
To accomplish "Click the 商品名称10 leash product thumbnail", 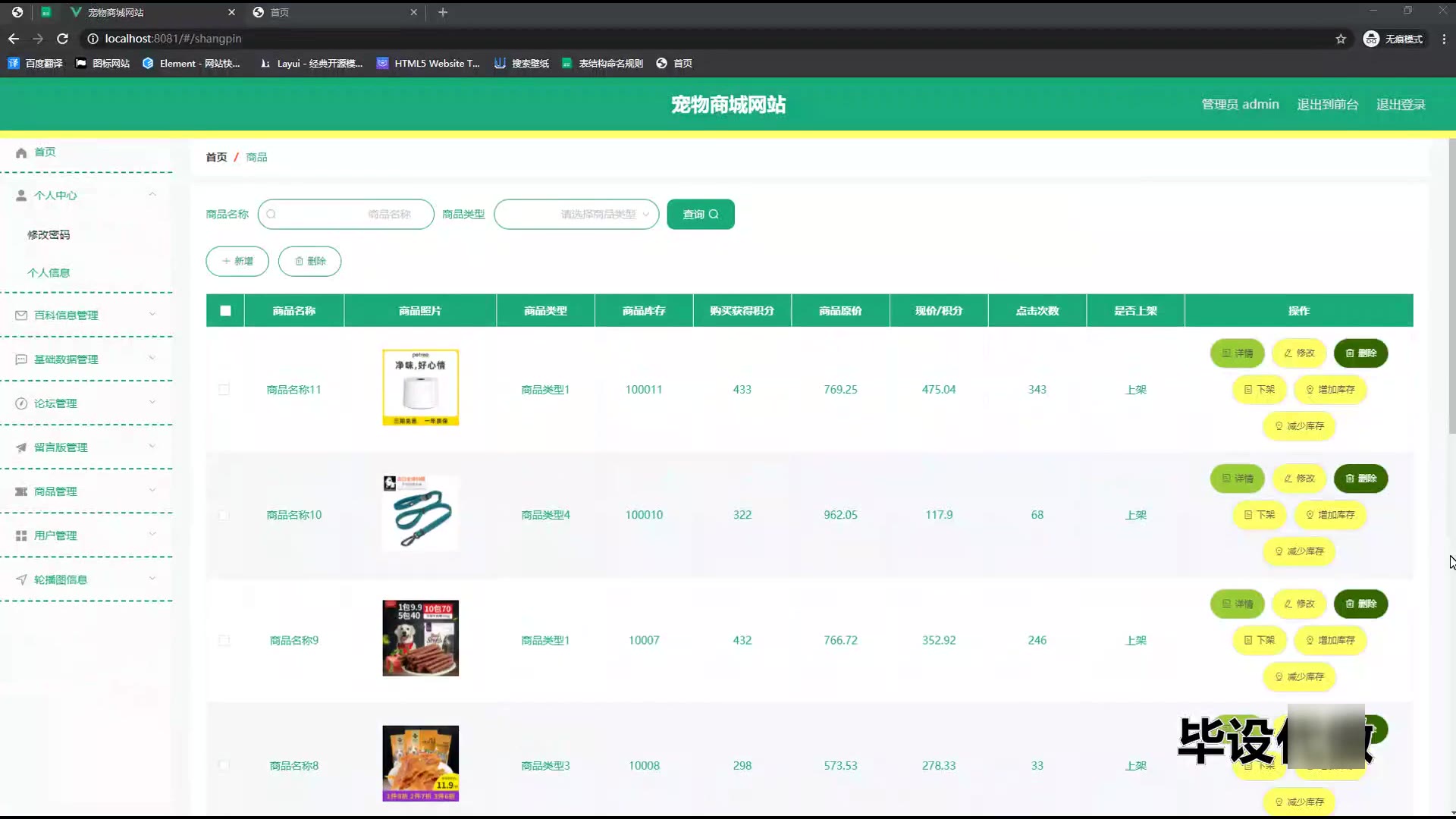I will click(x=420, y=513).
